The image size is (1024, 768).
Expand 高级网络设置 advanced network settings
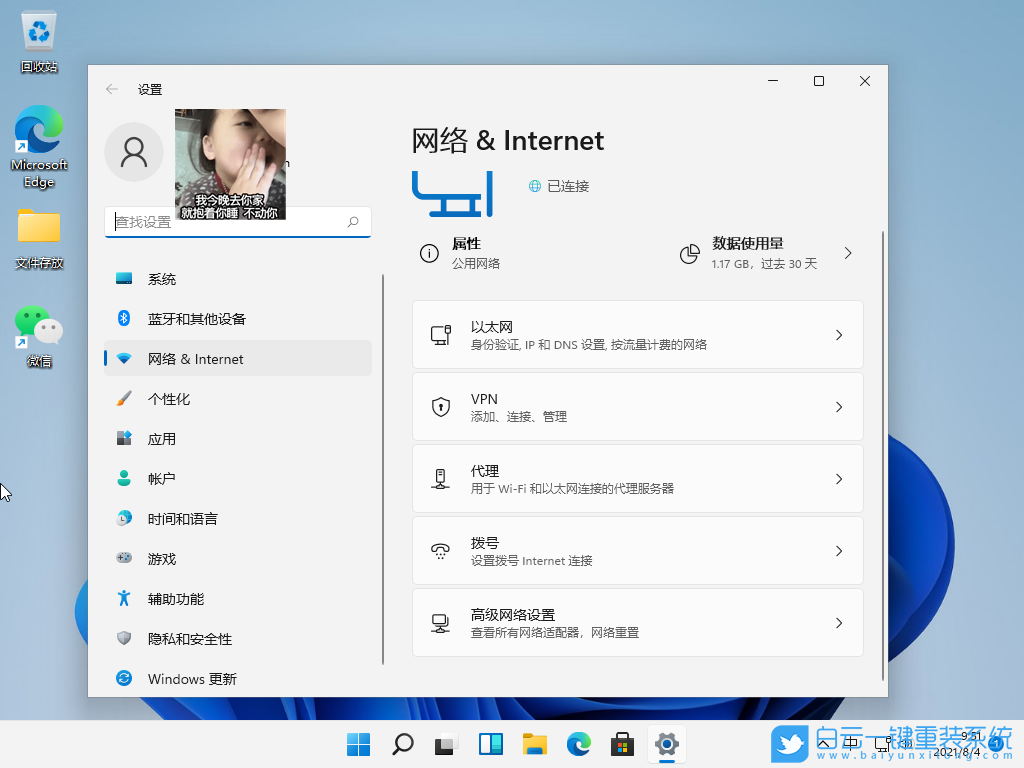click(839, 622)
